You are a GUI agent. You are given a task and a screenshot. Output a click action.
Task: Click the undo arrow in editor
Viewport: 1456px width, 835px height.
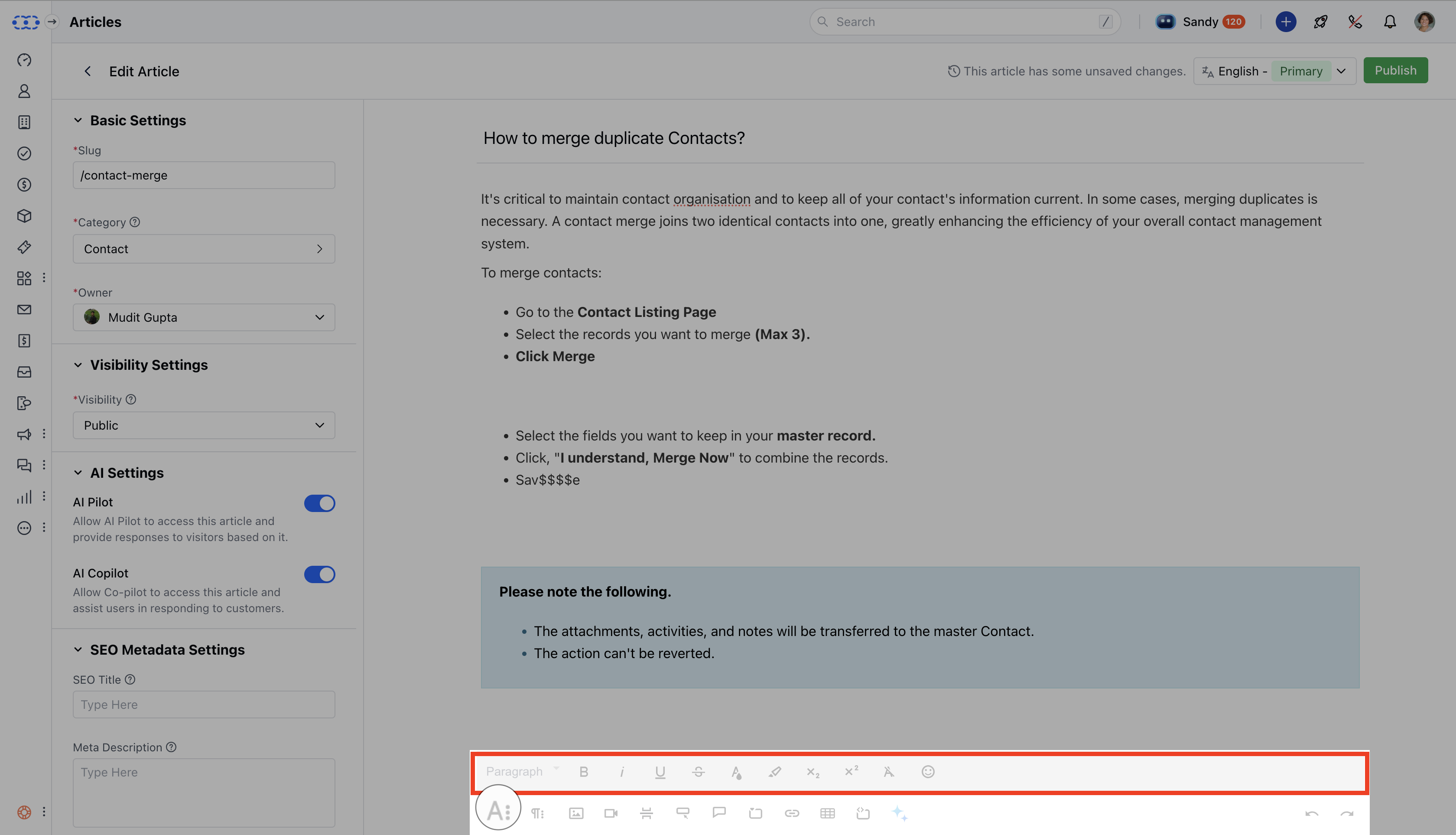(1312, 813)
